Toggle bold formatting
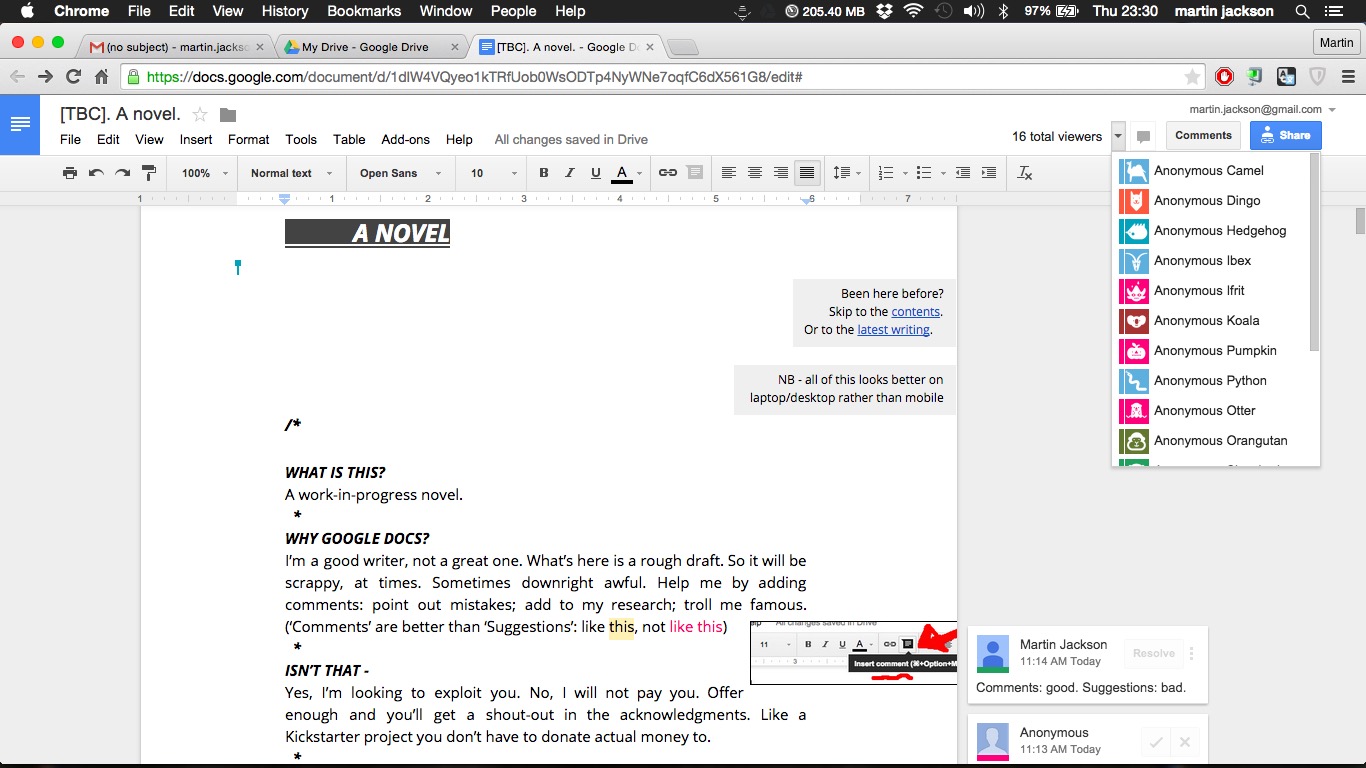Image resolution: width=1366 pixels, height=768 pixels. (544, 173)
